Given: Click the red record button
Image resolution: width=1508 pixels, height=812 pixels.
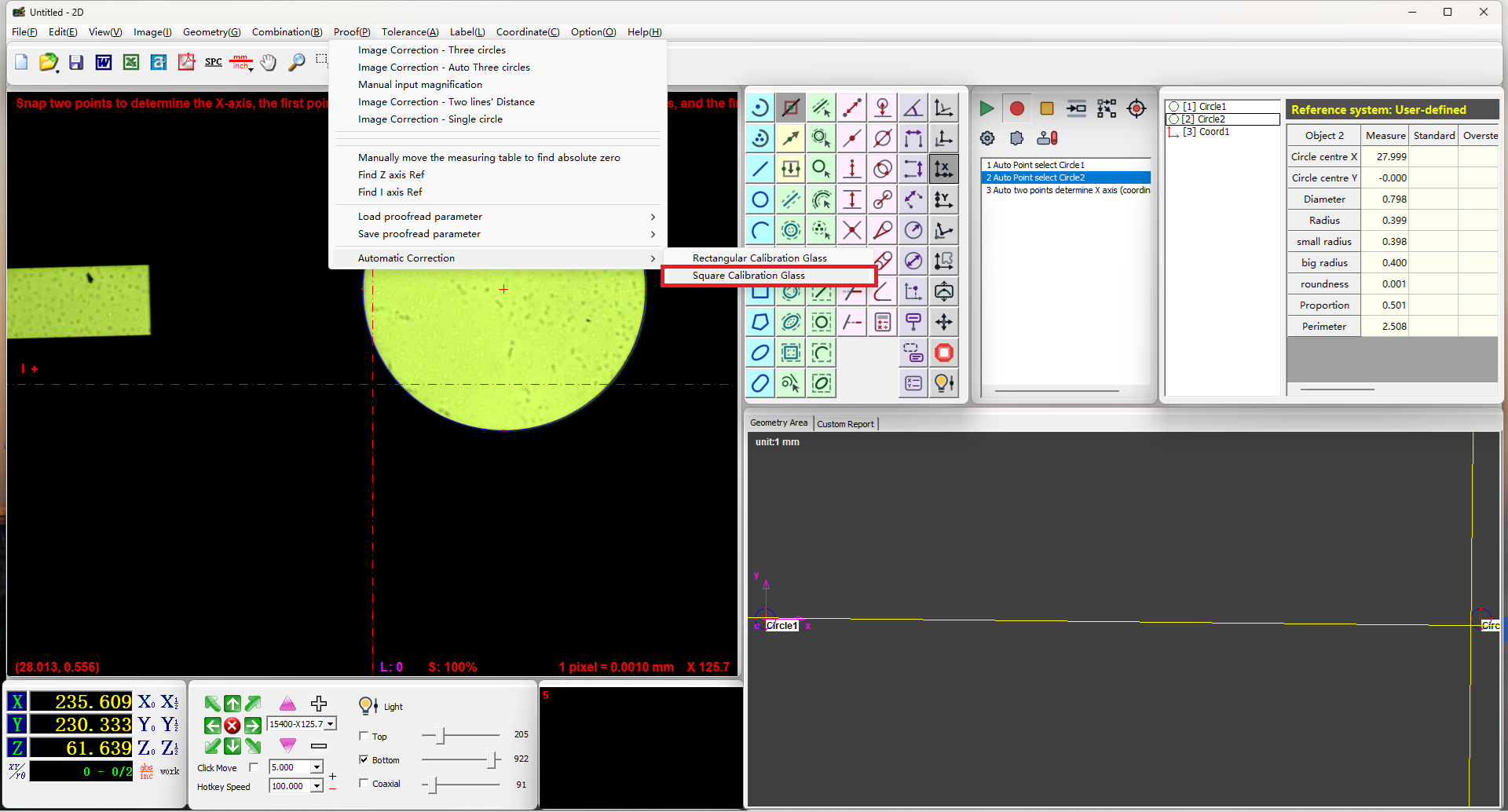Looking at the screenshot, I should click(1016, 108).
